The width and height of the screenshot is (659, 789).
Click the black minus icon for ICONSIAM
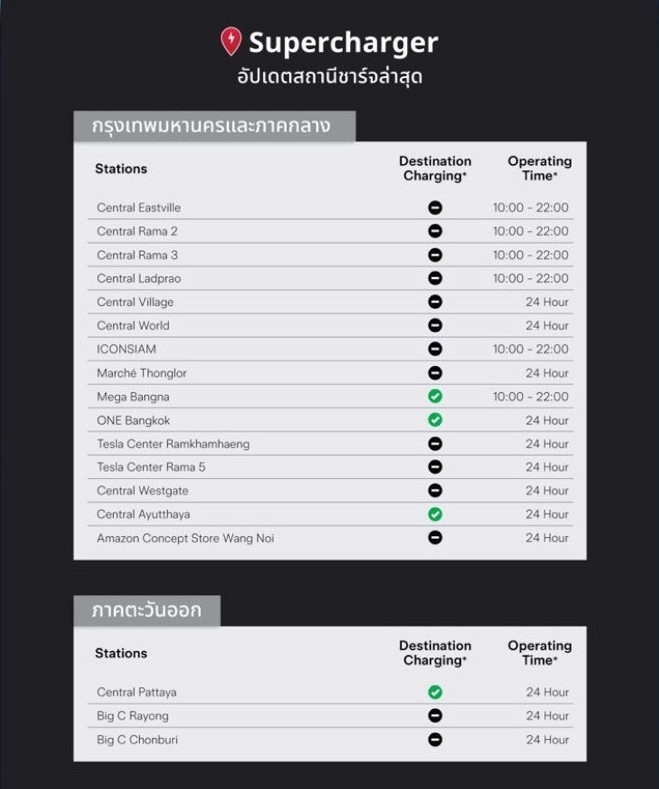[x=435, y=349]
